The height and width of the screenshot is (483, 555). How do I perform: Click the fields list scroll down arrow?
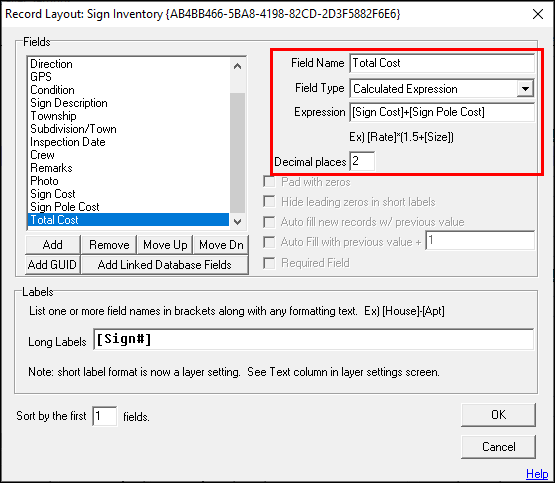pos(238,222)
